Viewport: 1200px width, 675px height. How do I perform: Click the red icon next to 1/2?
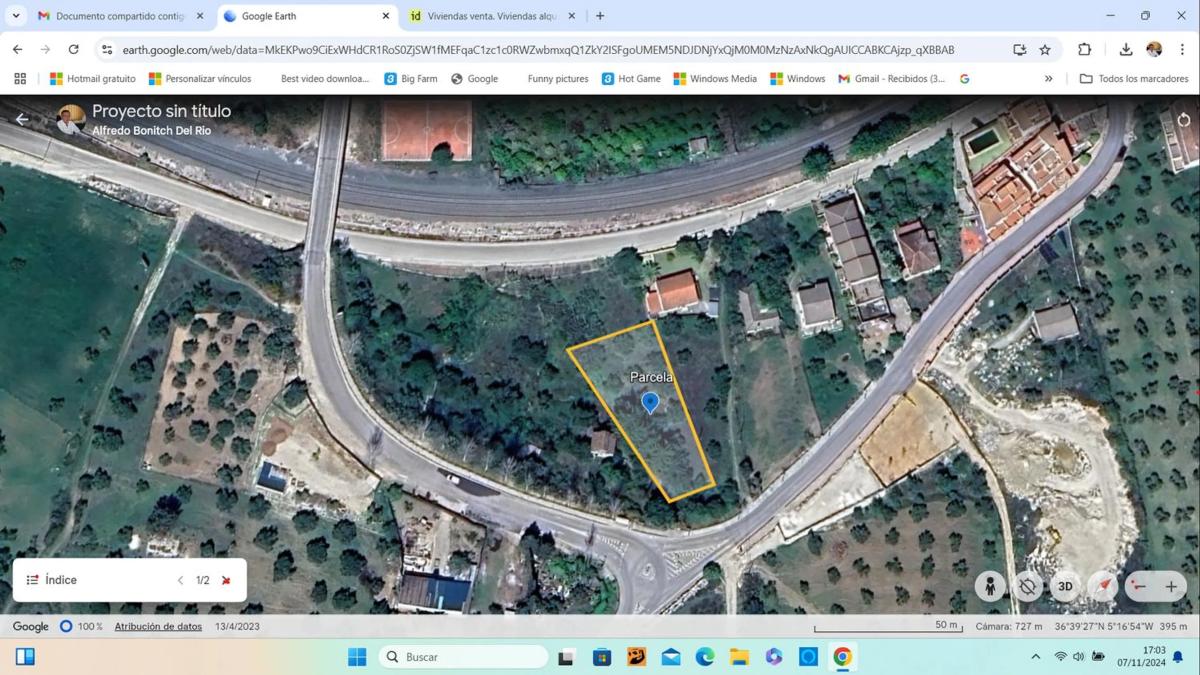tap(226, 580)
